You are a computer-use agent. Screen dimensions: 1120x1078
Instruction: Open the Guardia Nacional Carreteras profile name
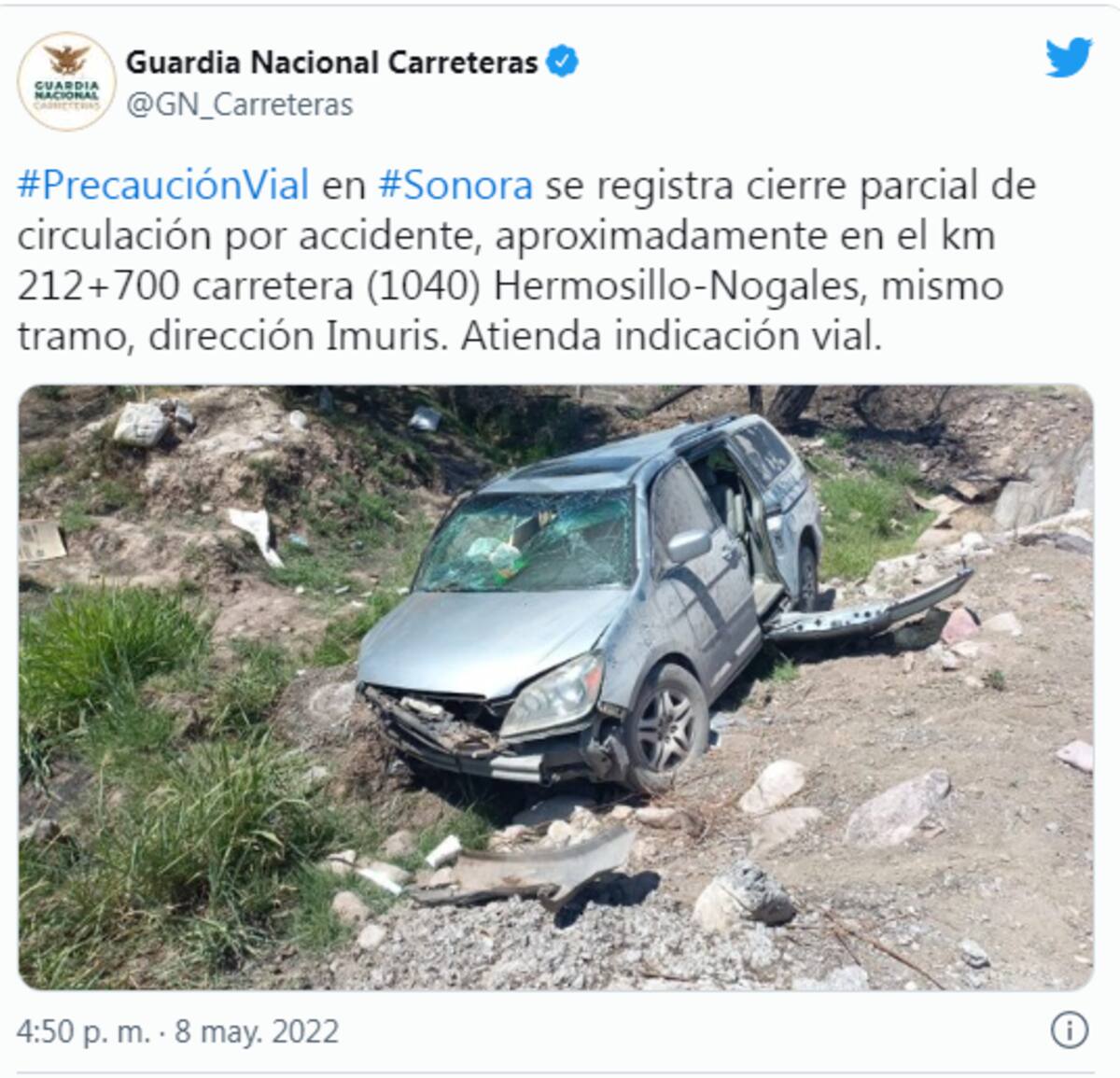(332, 63)
